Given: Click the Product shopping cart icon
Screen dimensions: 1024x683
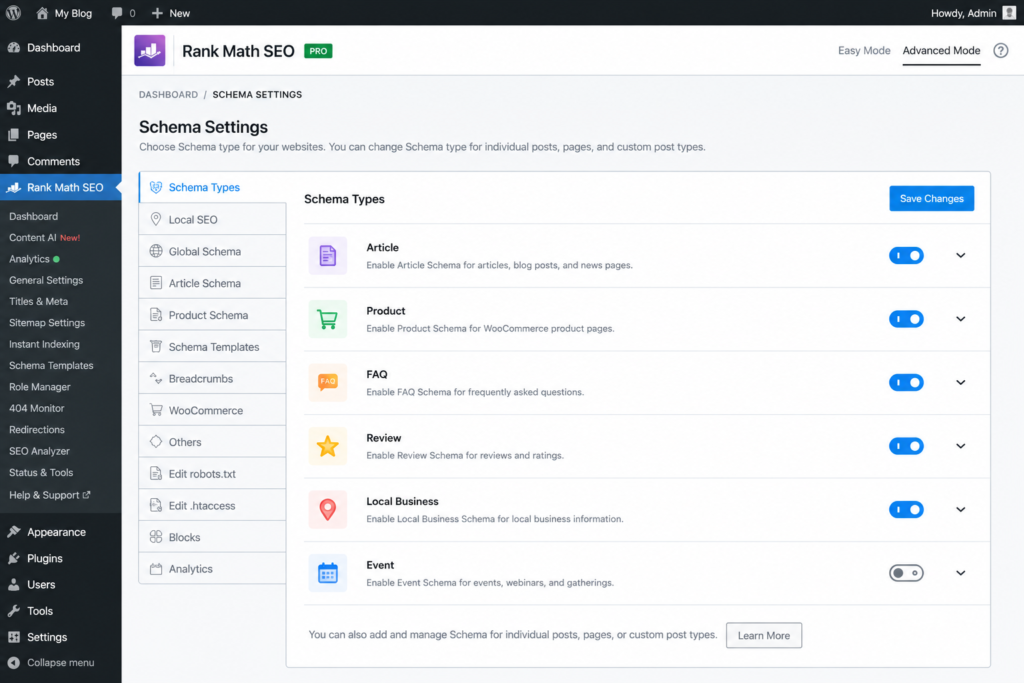Looking at the screenshot, I should pos(328,319).
